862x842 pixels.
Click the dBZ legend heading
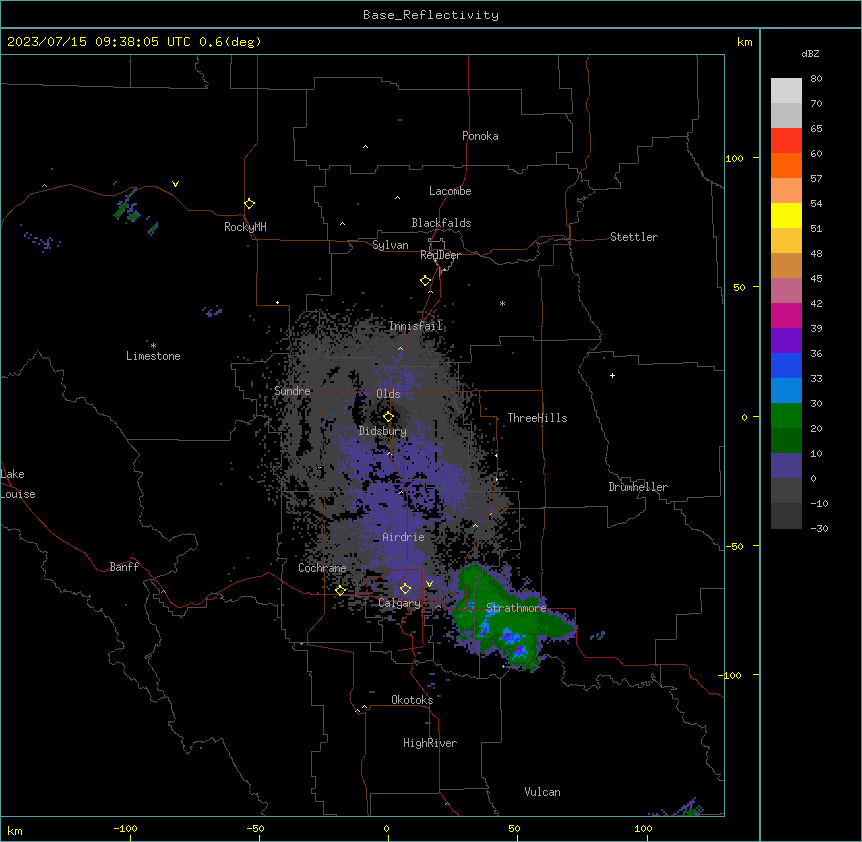[x=810, y=53]
